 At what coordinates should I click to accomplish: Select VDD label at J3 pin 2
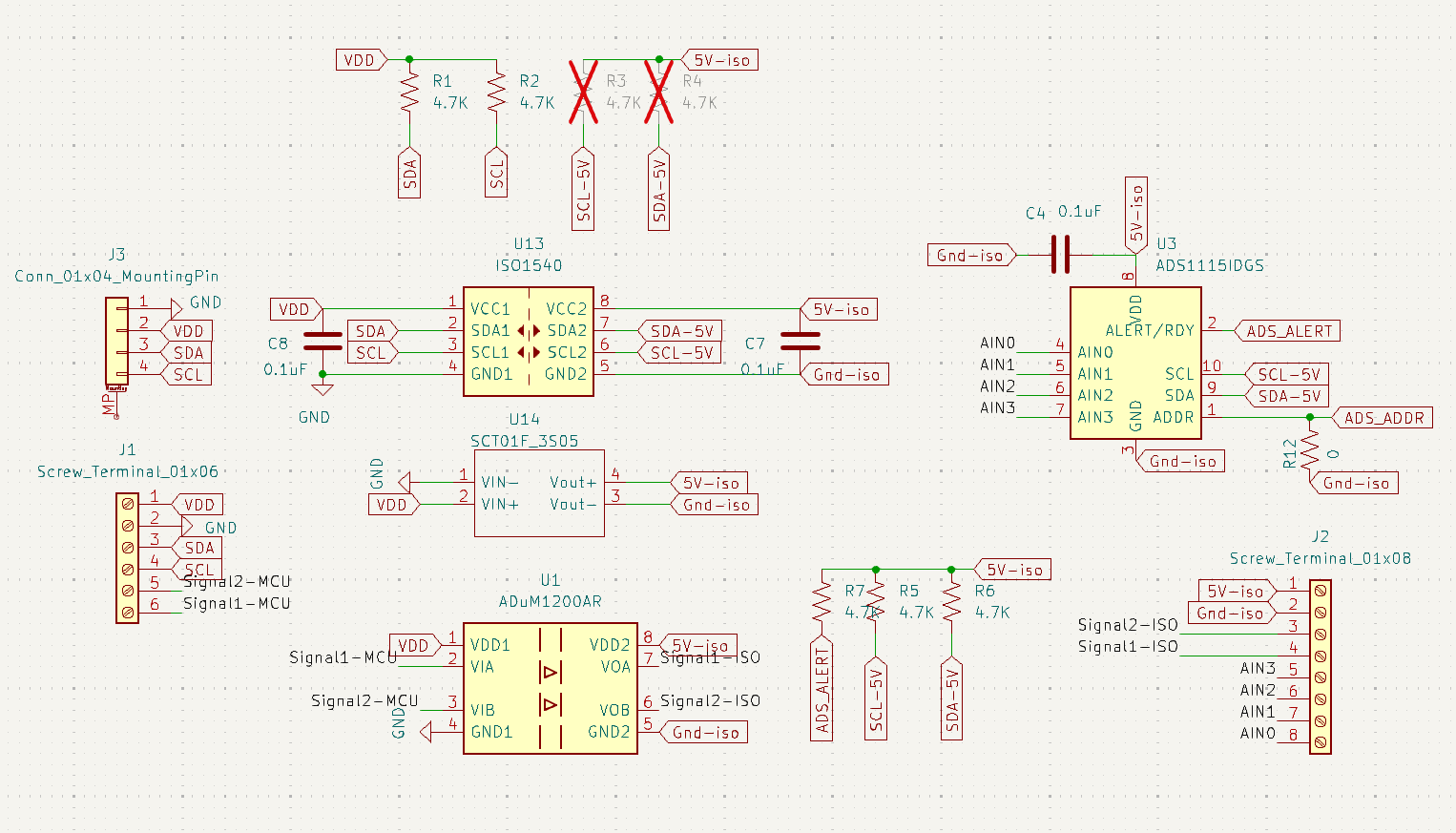pyautogui.click(x=186, y=331)
